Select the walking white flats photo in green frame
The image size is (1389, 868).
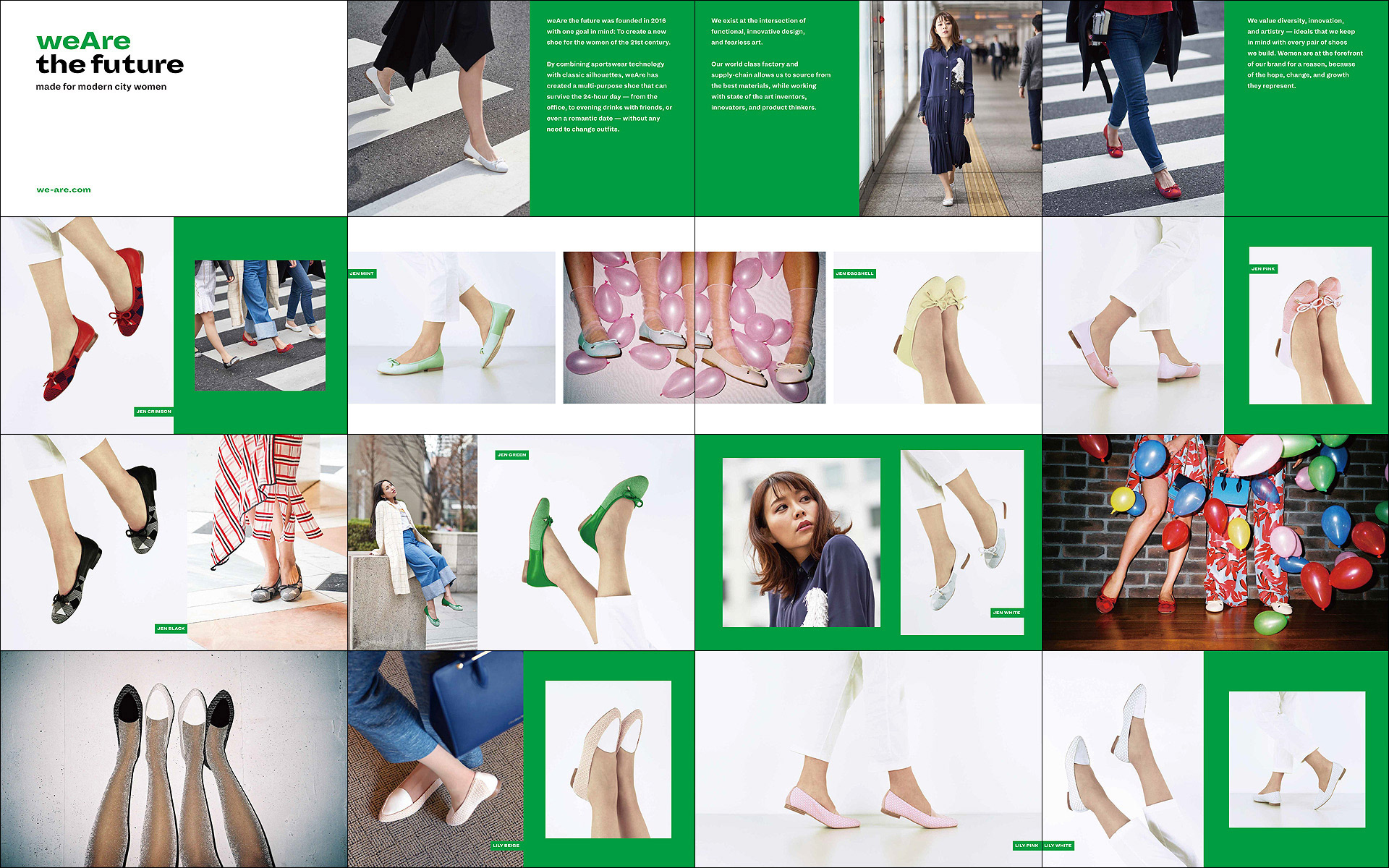click(1297, 759)
